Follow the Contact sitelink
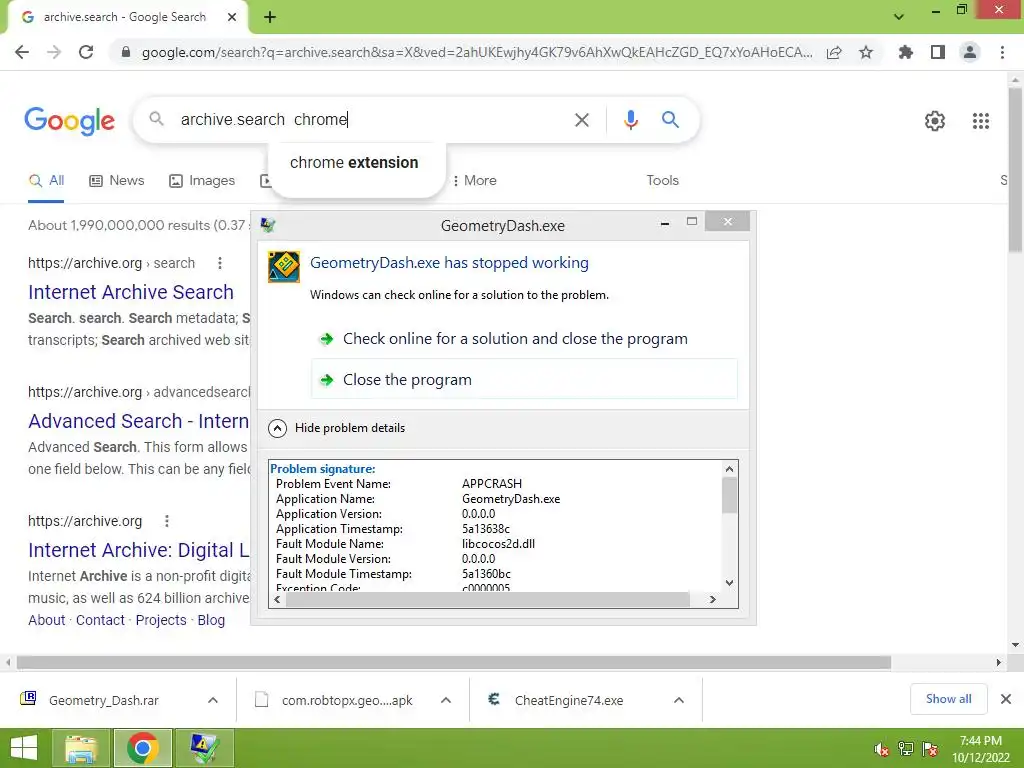 point(100,620)
